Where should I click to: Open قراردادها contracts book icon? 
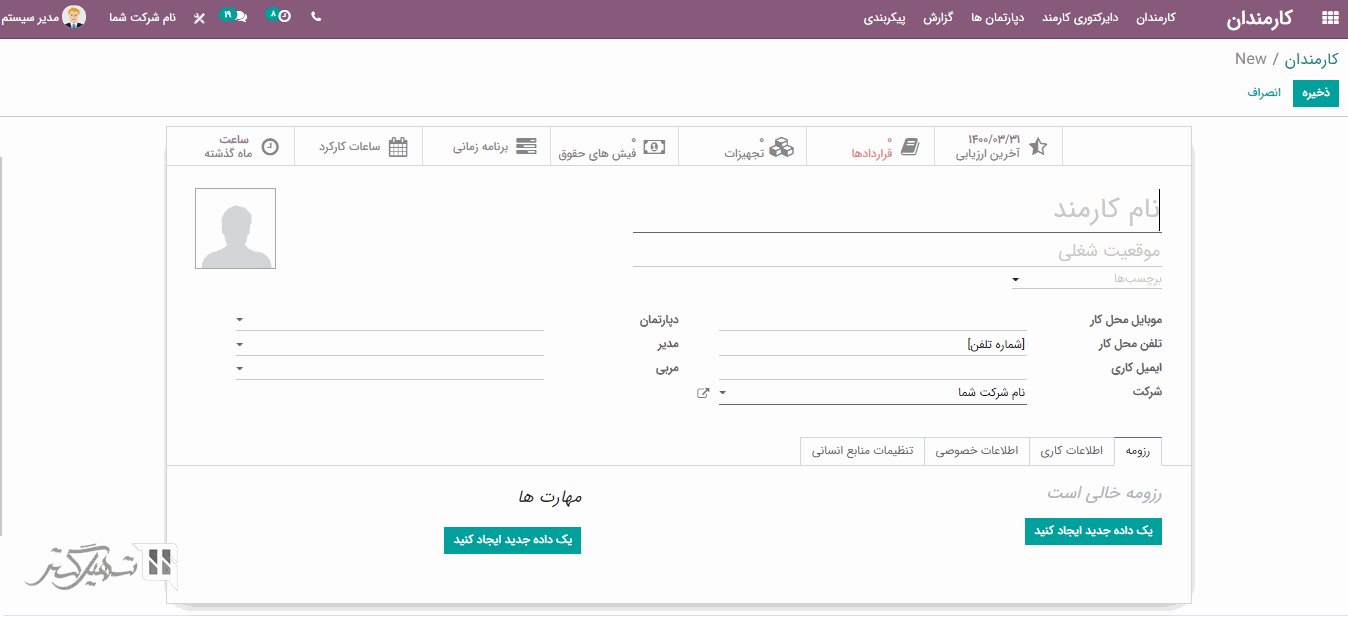909,147
